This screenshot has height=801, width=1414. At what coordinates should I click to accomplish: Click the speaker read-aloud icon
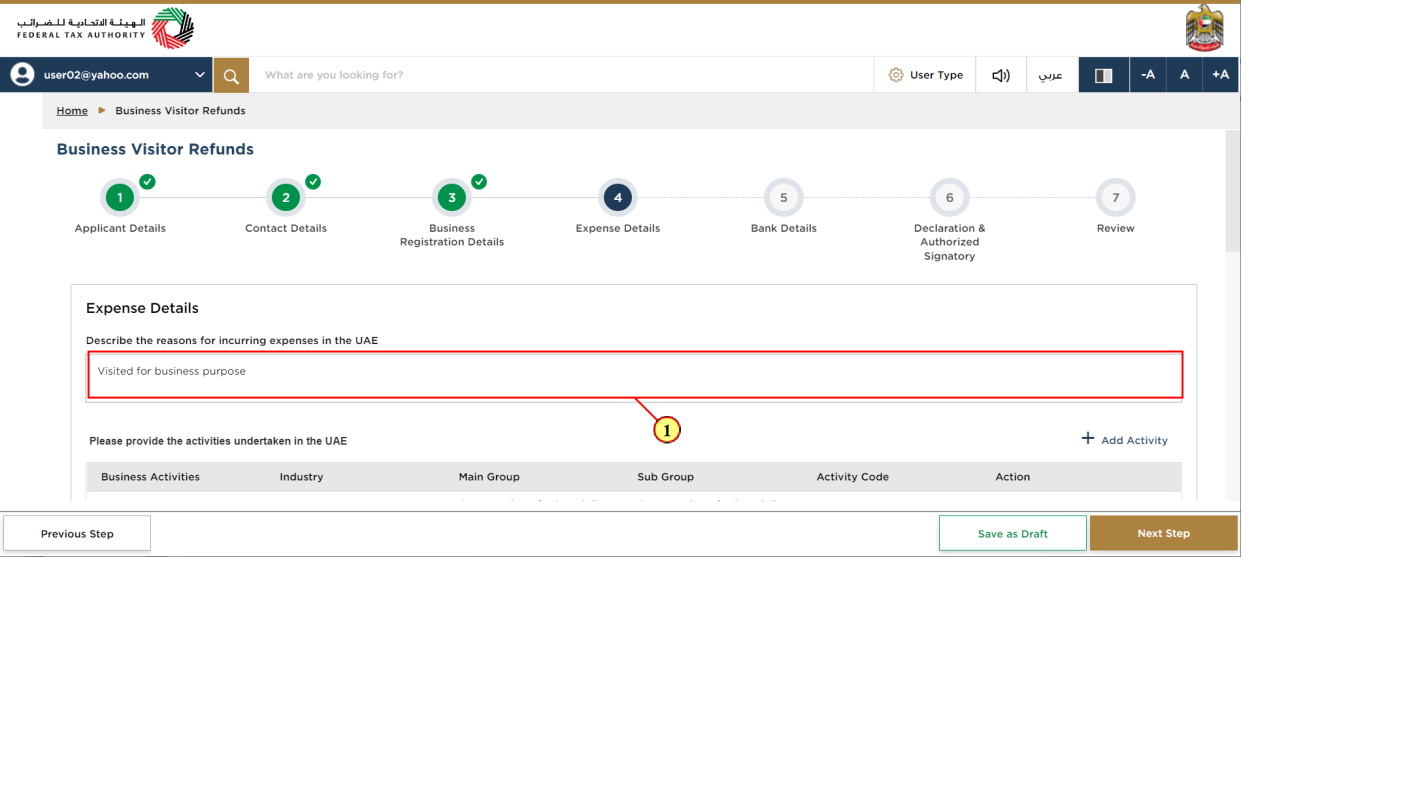1001,75
